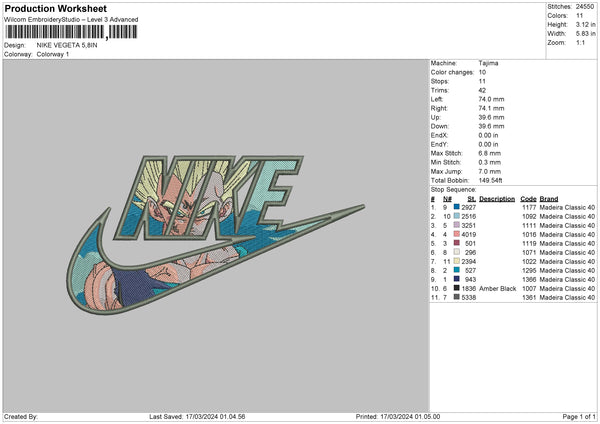Click the 'N#' column header

447,199
